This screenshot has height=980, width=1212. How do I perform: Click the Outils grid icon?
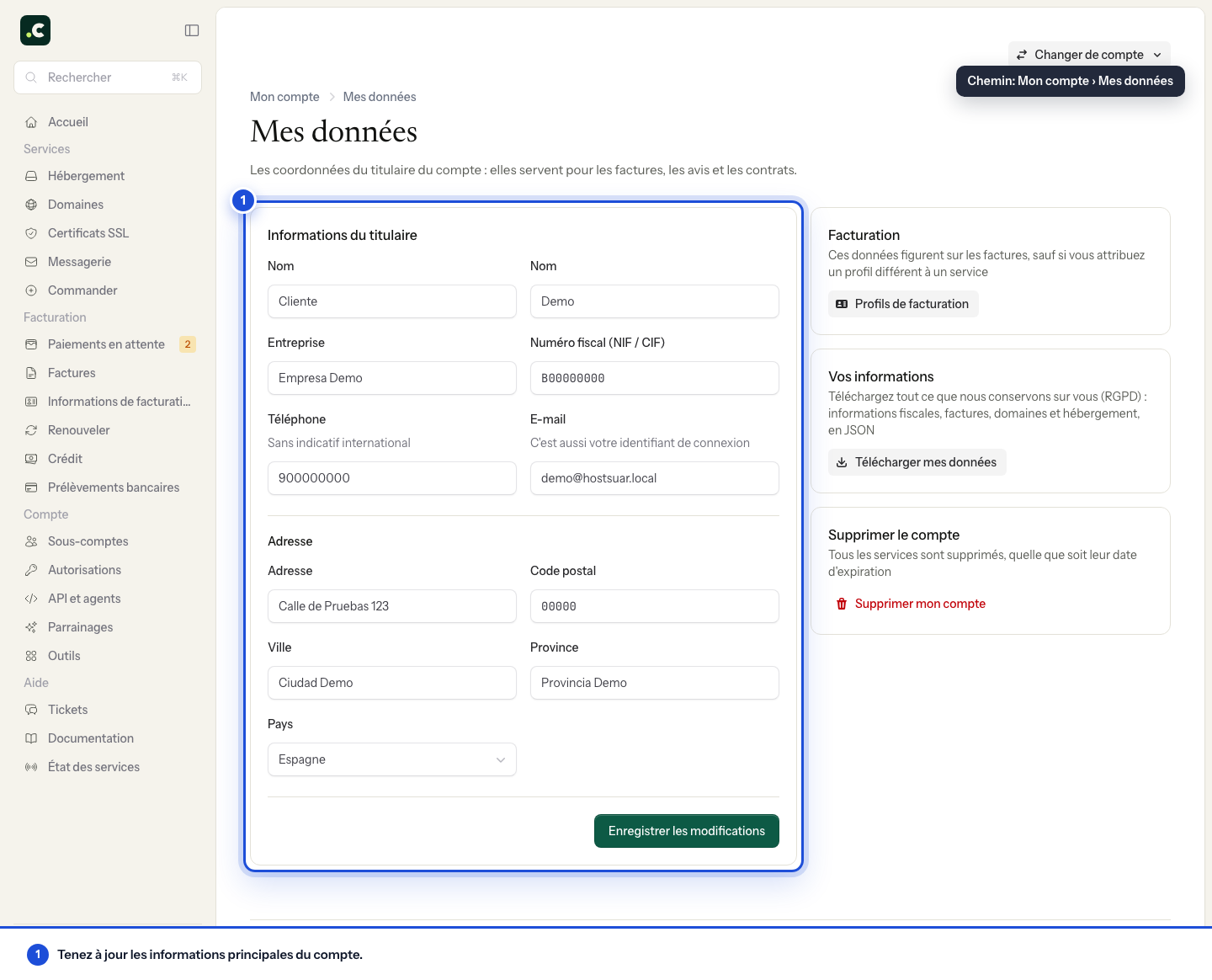click(x=31, y=656)
